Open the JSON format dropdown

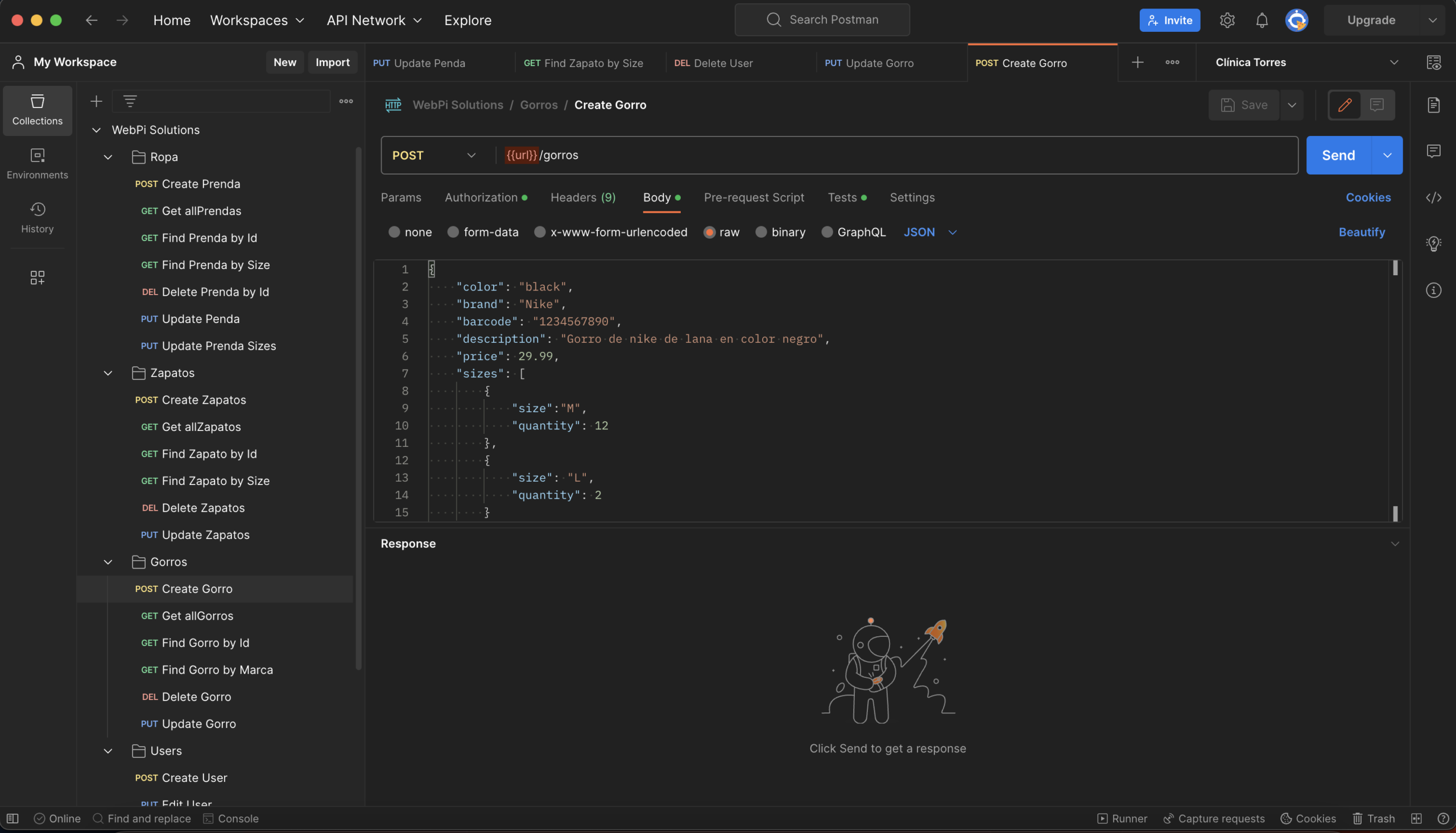tap(930, 233)
